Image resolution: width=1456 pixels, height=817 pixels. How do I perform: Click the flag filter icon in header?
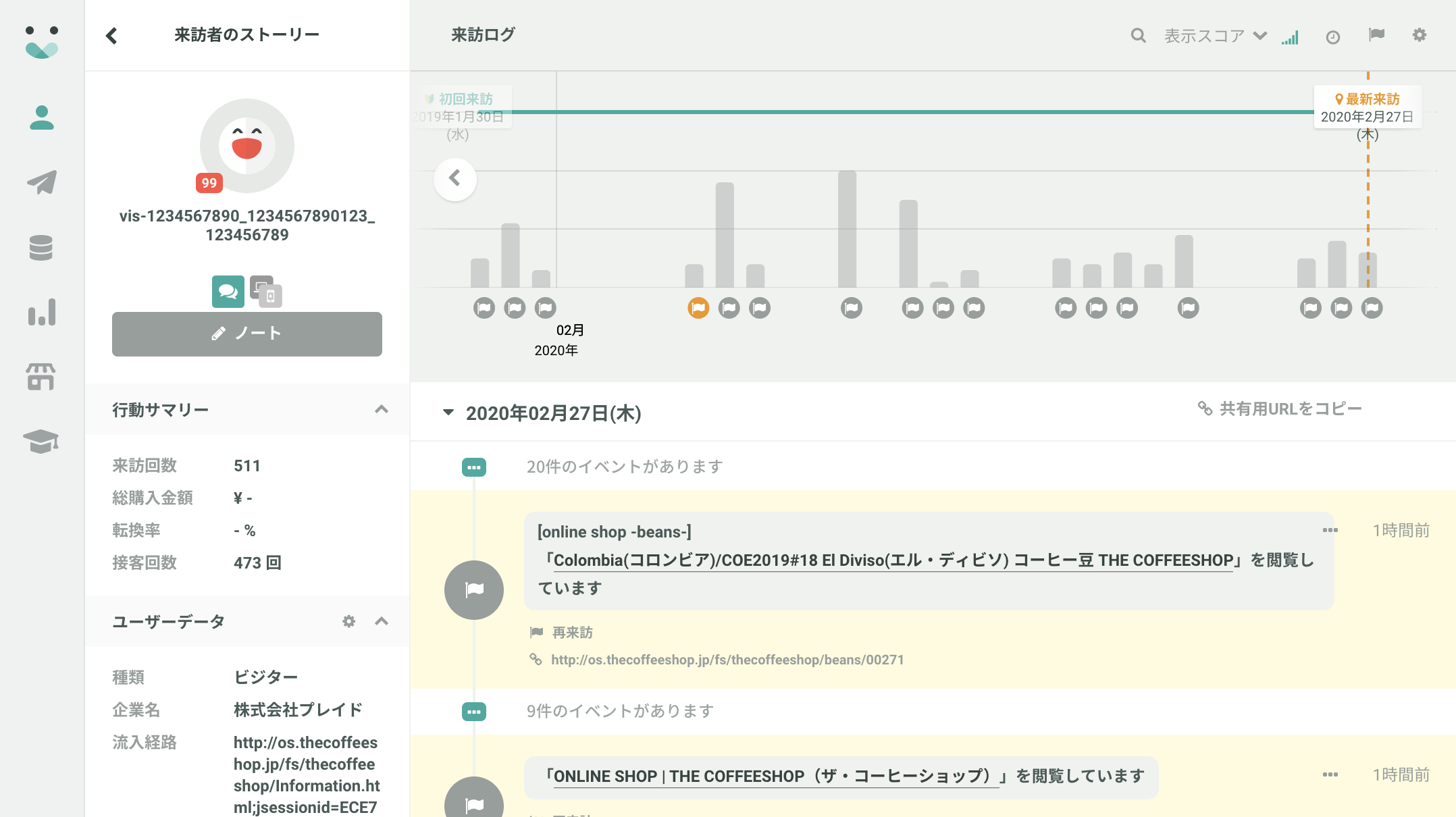[1376, 34]
